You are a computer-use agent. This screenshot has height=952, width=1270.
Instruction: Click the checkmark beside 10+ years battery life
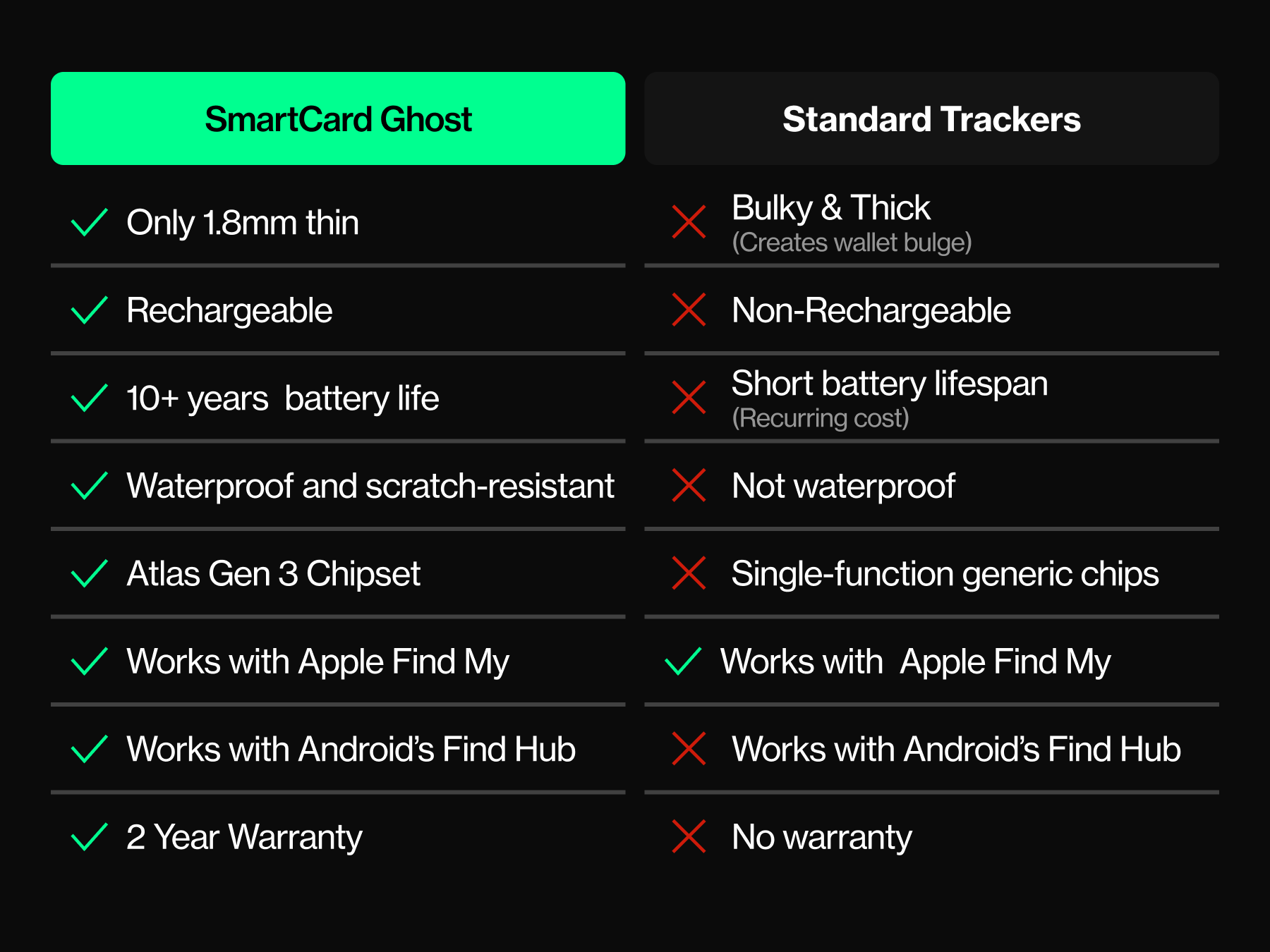click(x=90, y=398)
